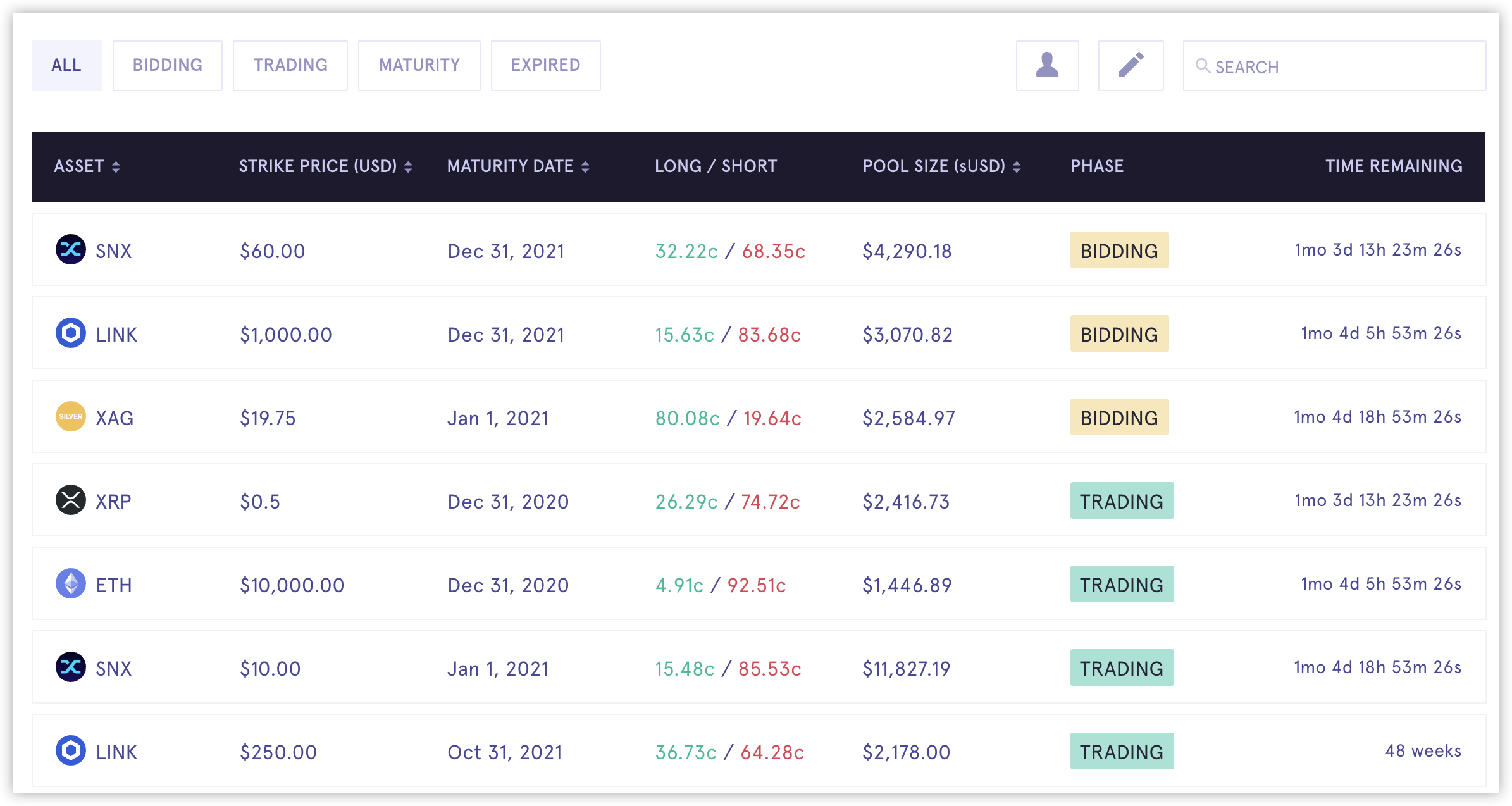The height and width of the screenshot is (806, 1512).
Task: Click pool size $2,584.97
Action: [908, 418]
